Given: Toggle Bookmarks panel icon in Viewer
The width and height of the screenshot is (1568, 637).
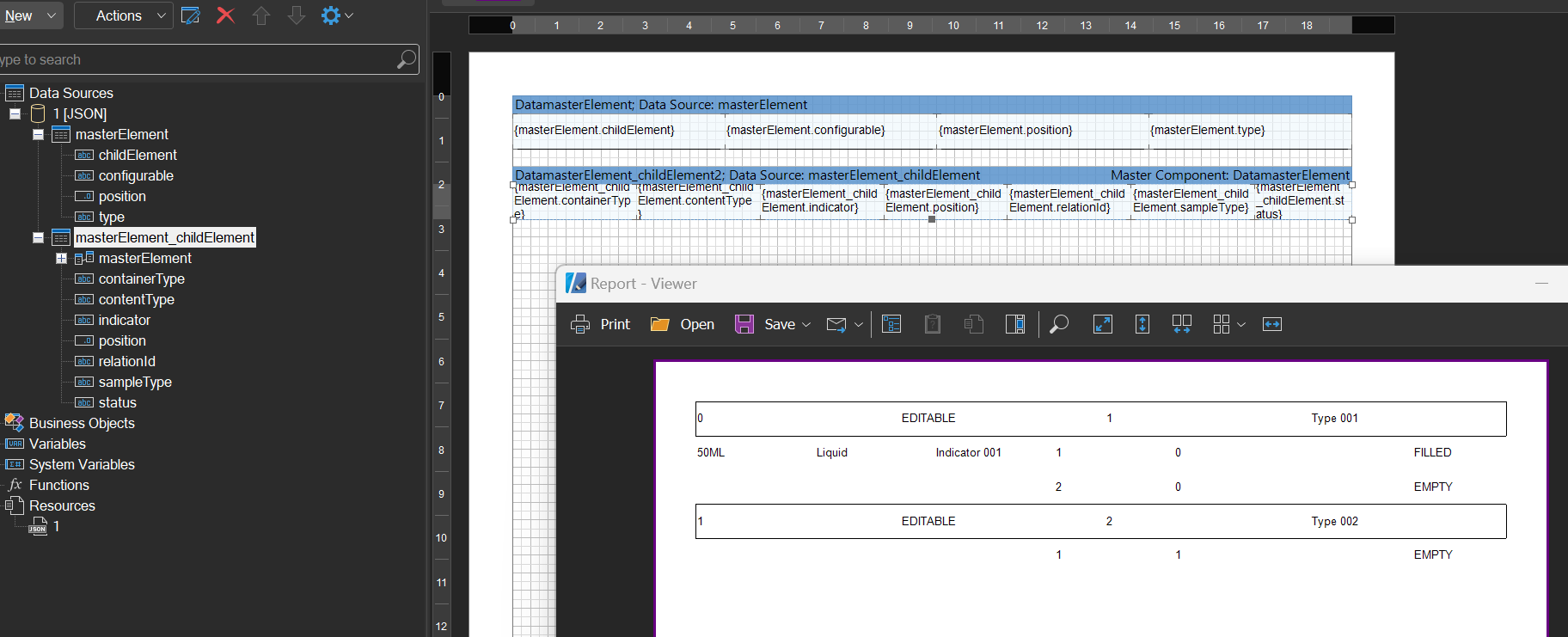Looking at the screenshot, I should click(x=891, y=324).
